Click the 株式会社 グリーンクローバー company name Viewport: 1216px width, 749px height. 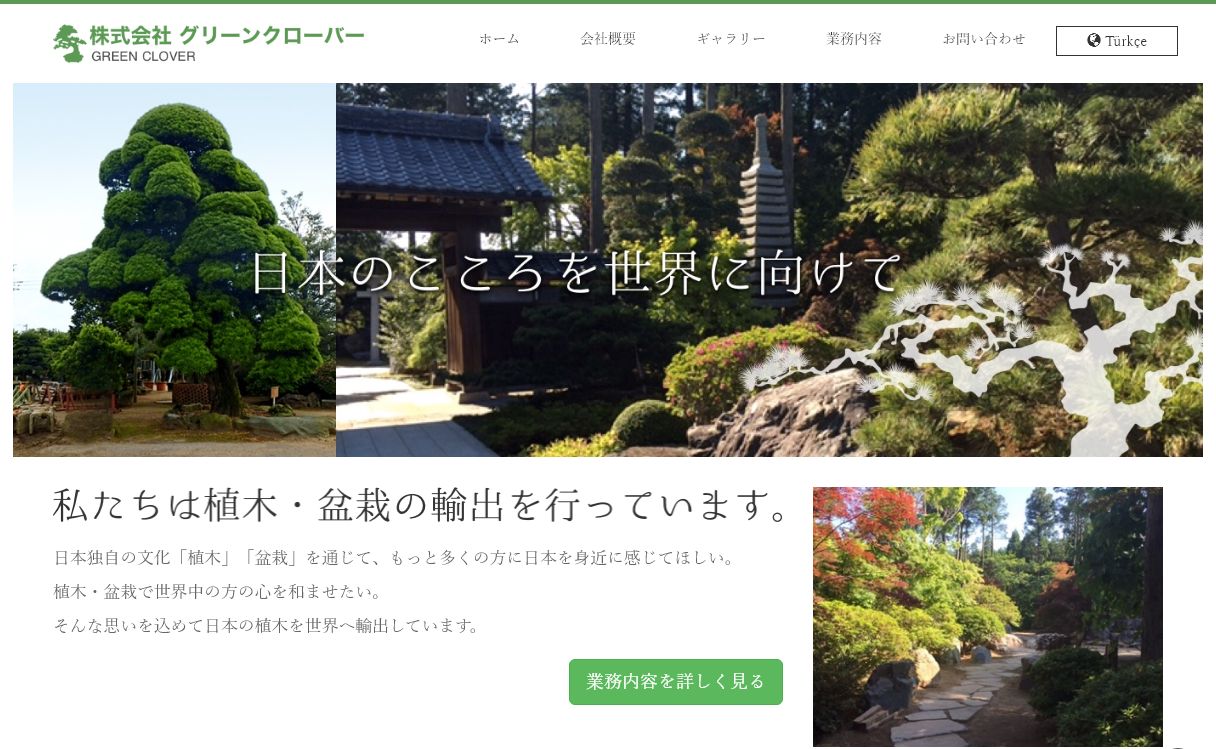pos(227,35)
